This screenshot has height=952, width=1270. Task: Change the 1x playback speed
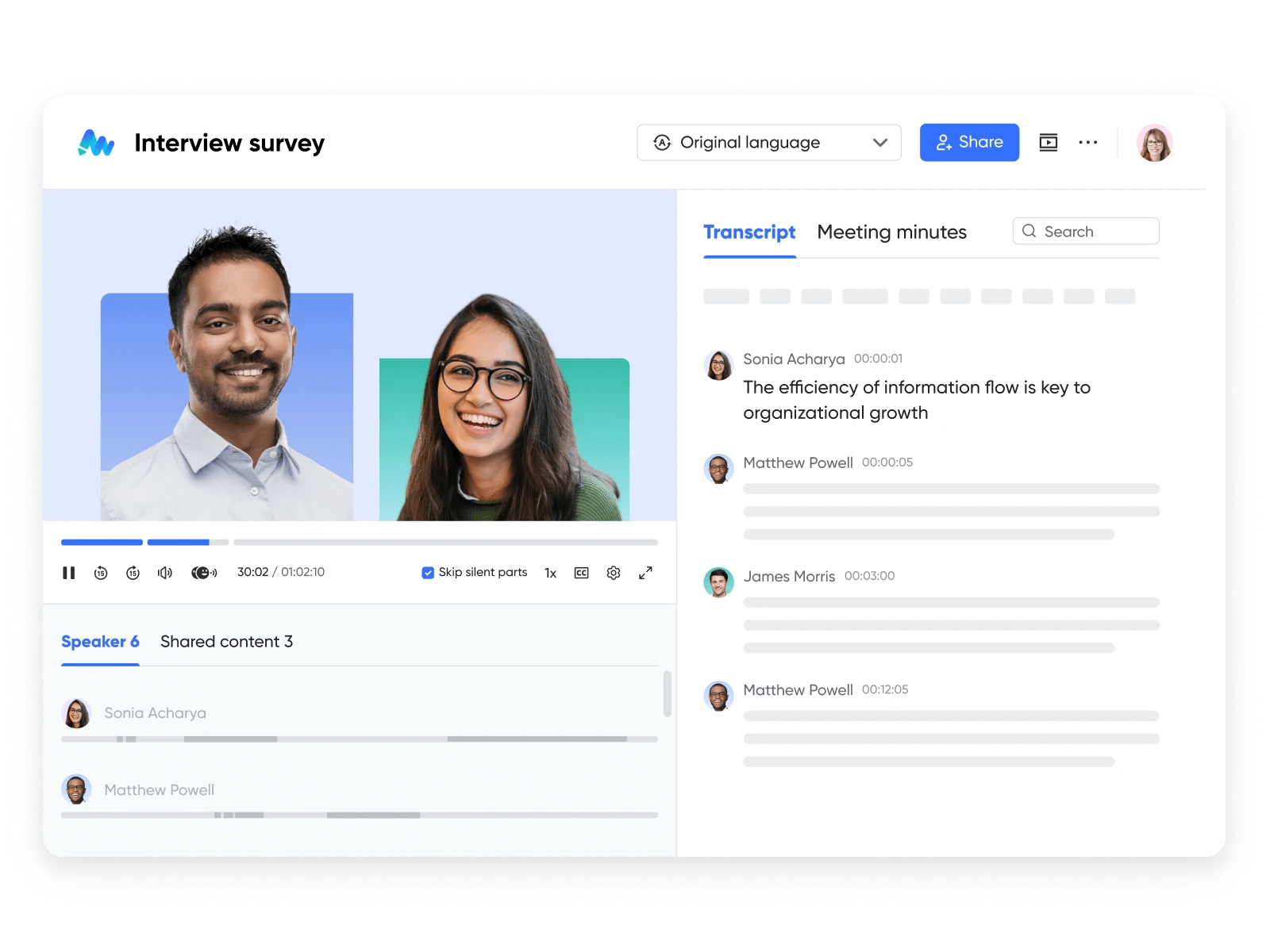(x=550, y=573)
